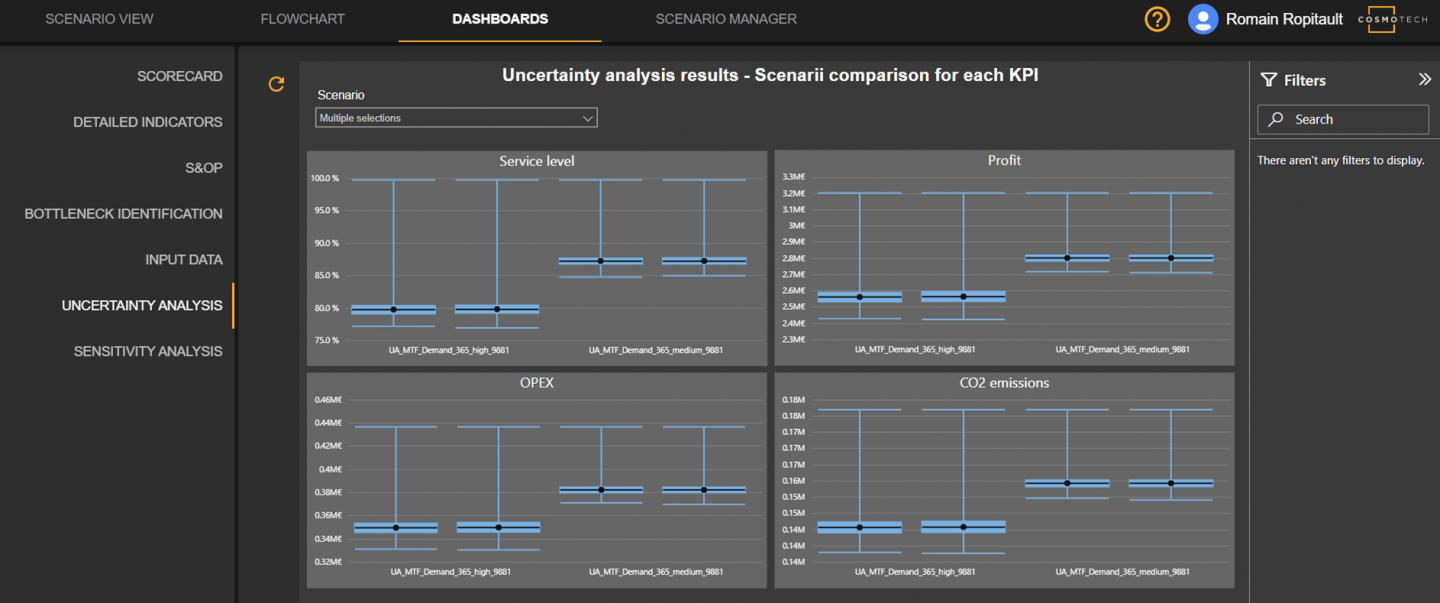Open the Input Data dashboard
The height and width of the screenshot is (603, 1440).
pyautogui.click(x=183, y=260)
